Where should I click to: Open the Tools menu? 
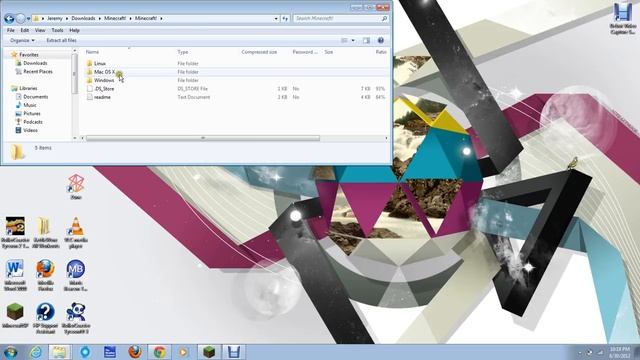(x=57, y=30)
